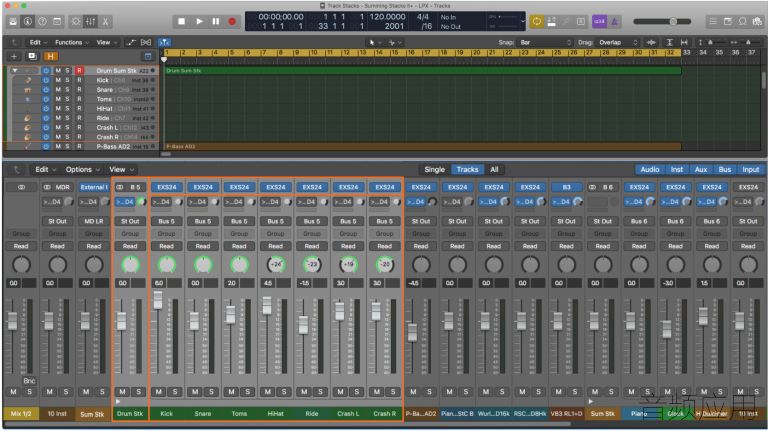Toggle the Aux channel filter button

point(701,169)
